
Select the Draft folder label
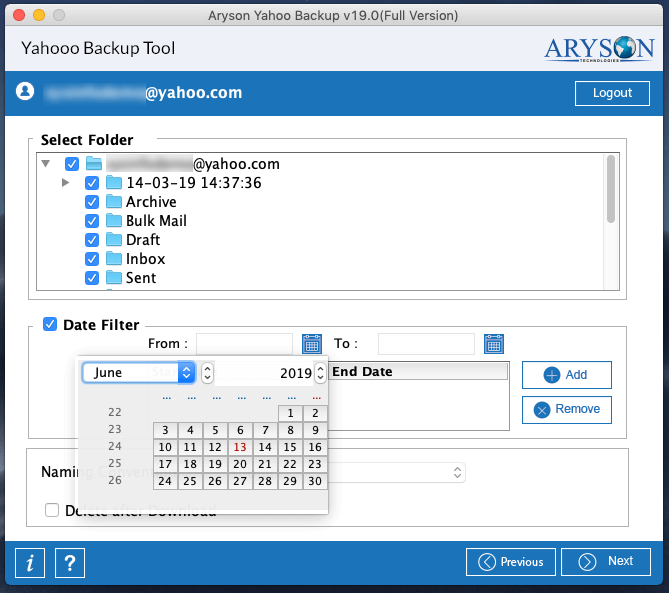click(x=143, y=240)
